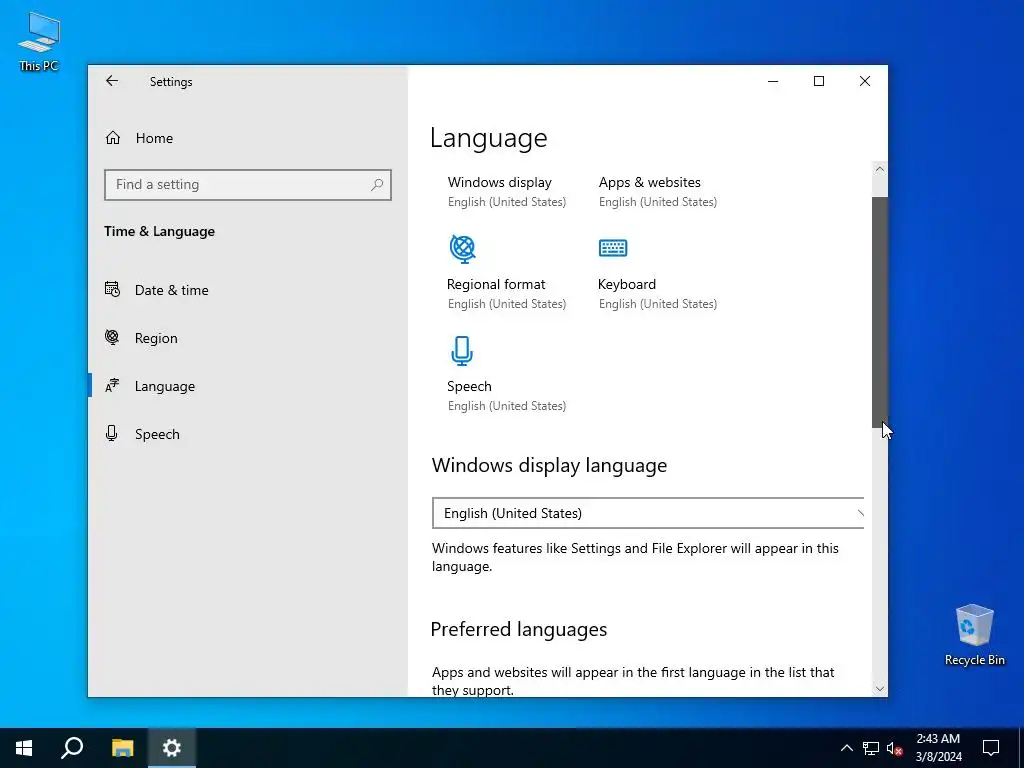Click the vertical scrollbar thumb
This screenshot has width=1024, height=768.
click(x=880, y=312)
